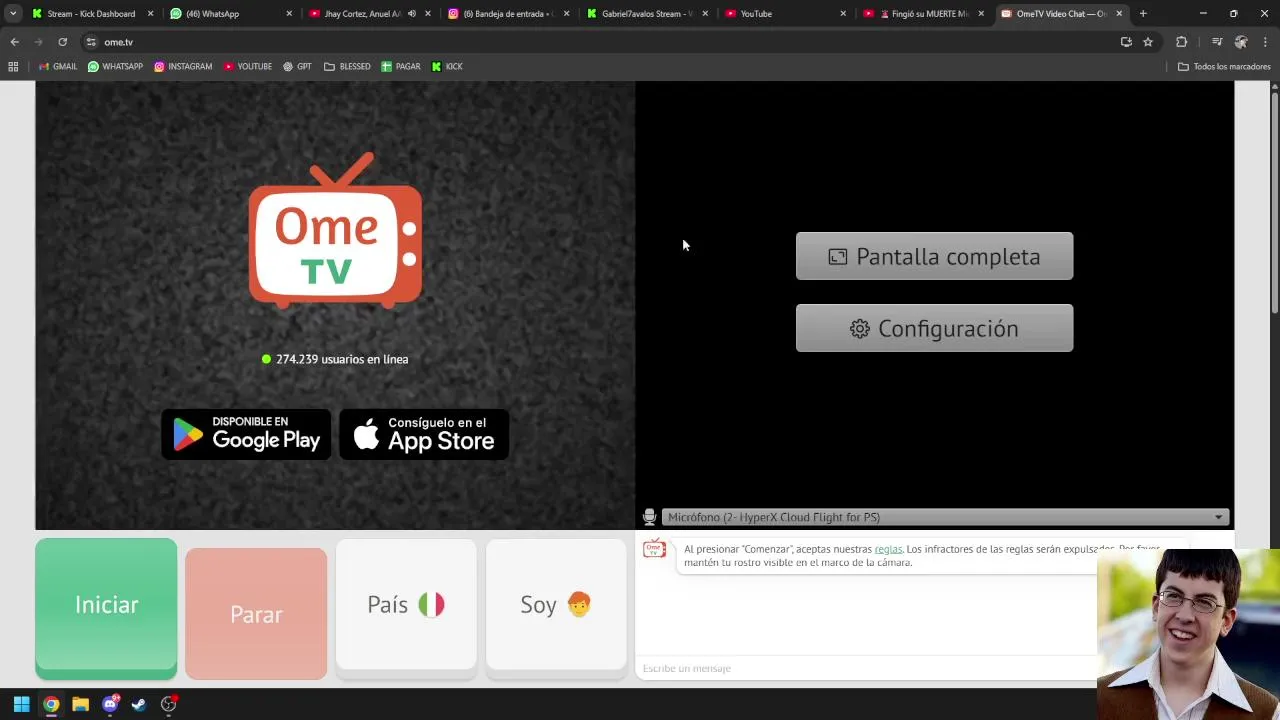This screenshot has width=1280, height=720.
Task: Click the site info icon left of ome.tv
Action: (91, 42)
